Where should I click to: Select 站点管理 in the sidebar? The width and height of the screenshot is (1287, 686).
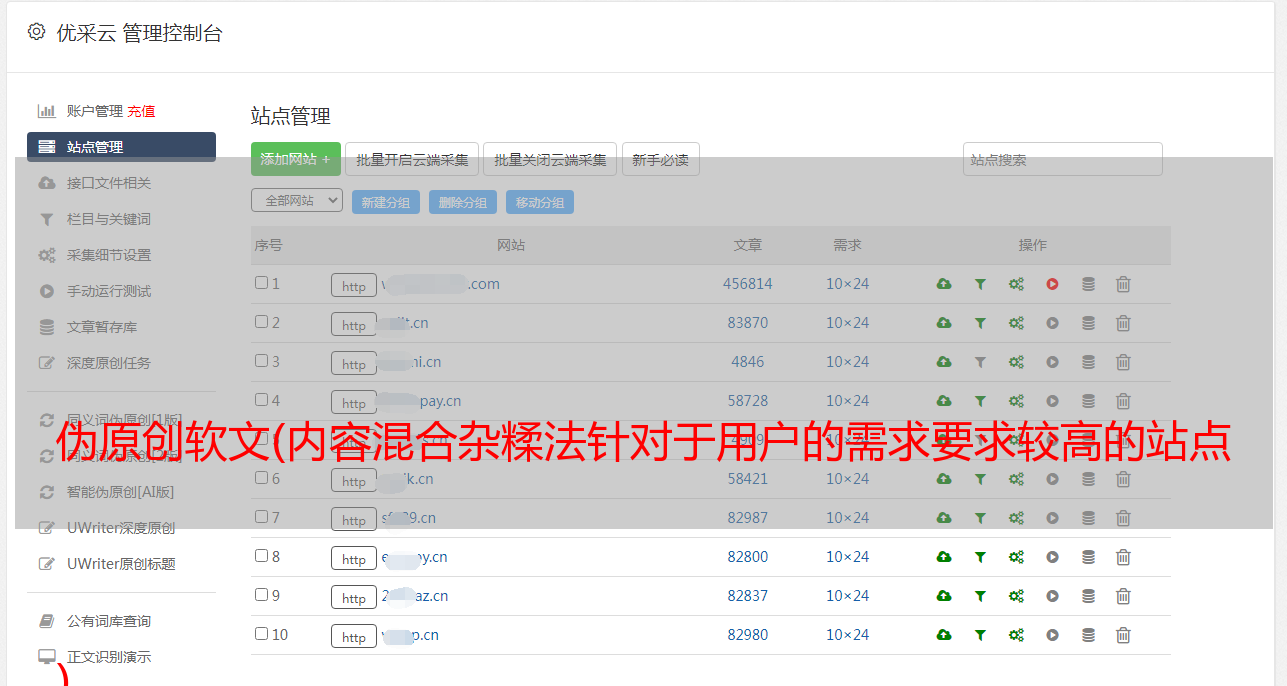(121, 147)
